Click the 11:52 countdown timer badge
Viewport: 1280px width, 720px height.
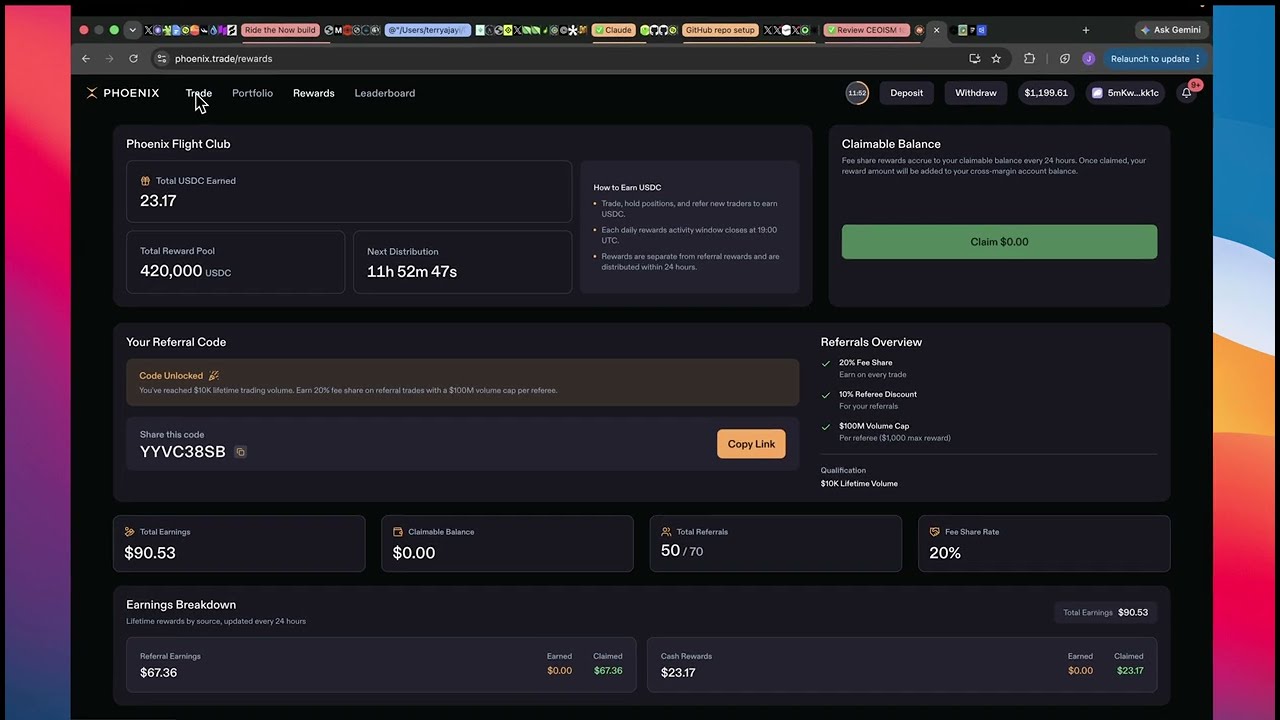857,93
